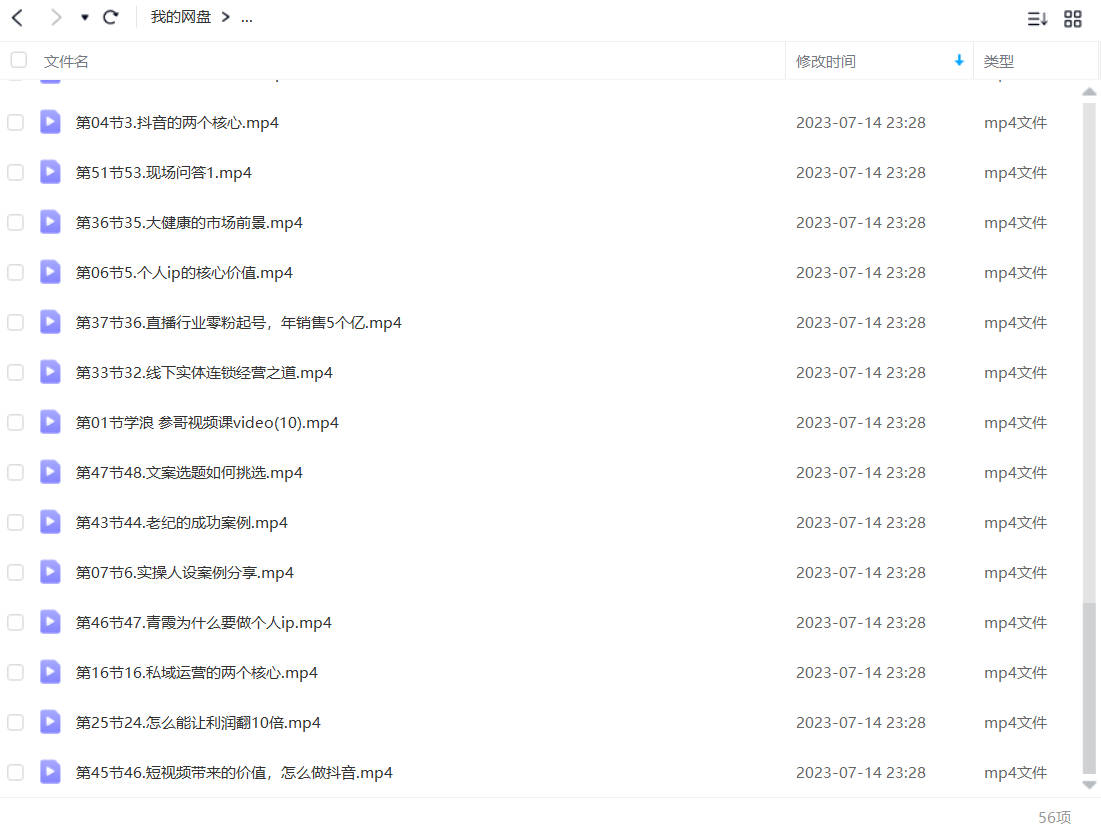The image size is (1101, 832).
Task: Select file name 第36节35.大健康的市场前景.mp4
Action: [x=189, y=223]
